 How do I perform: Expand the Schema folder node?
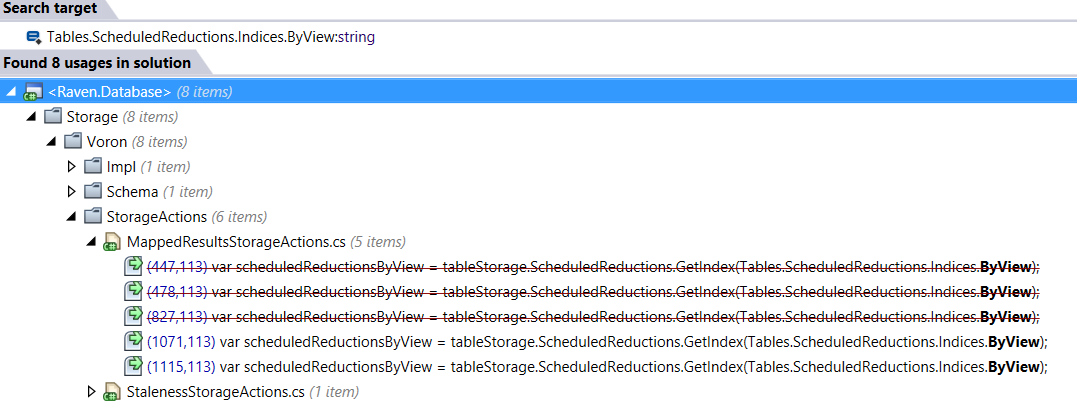71,192
